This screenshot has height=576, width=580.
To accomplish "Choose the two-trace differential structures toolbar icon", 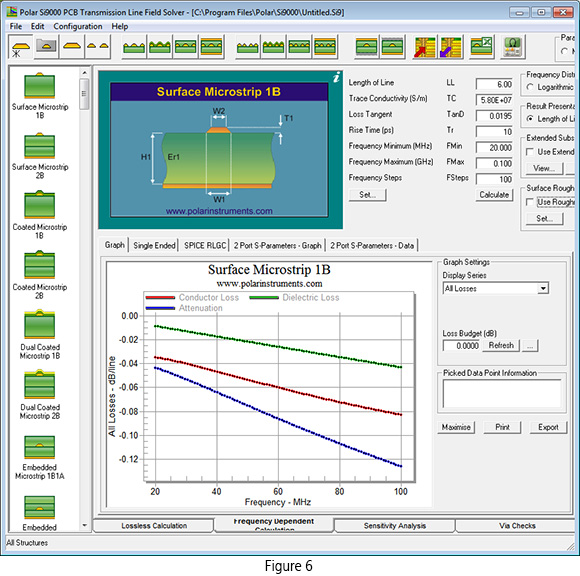I will pos(98,47).
